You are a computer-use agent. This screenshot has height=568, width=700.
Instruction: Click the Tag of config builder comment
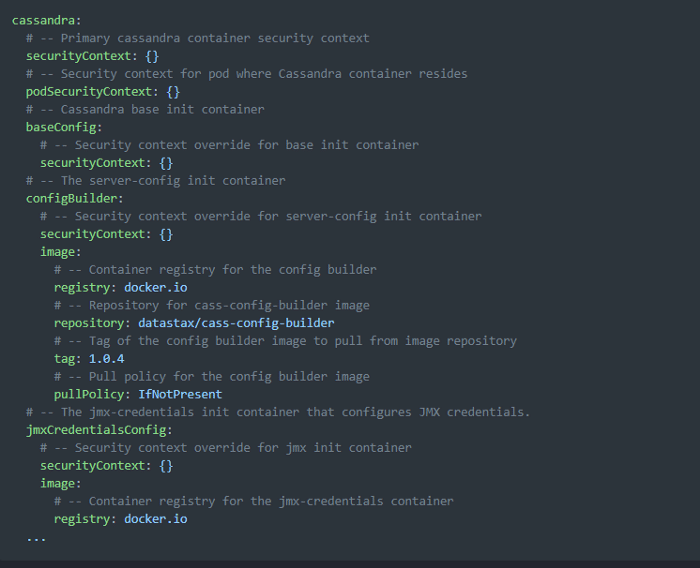[x=285, y=341]
